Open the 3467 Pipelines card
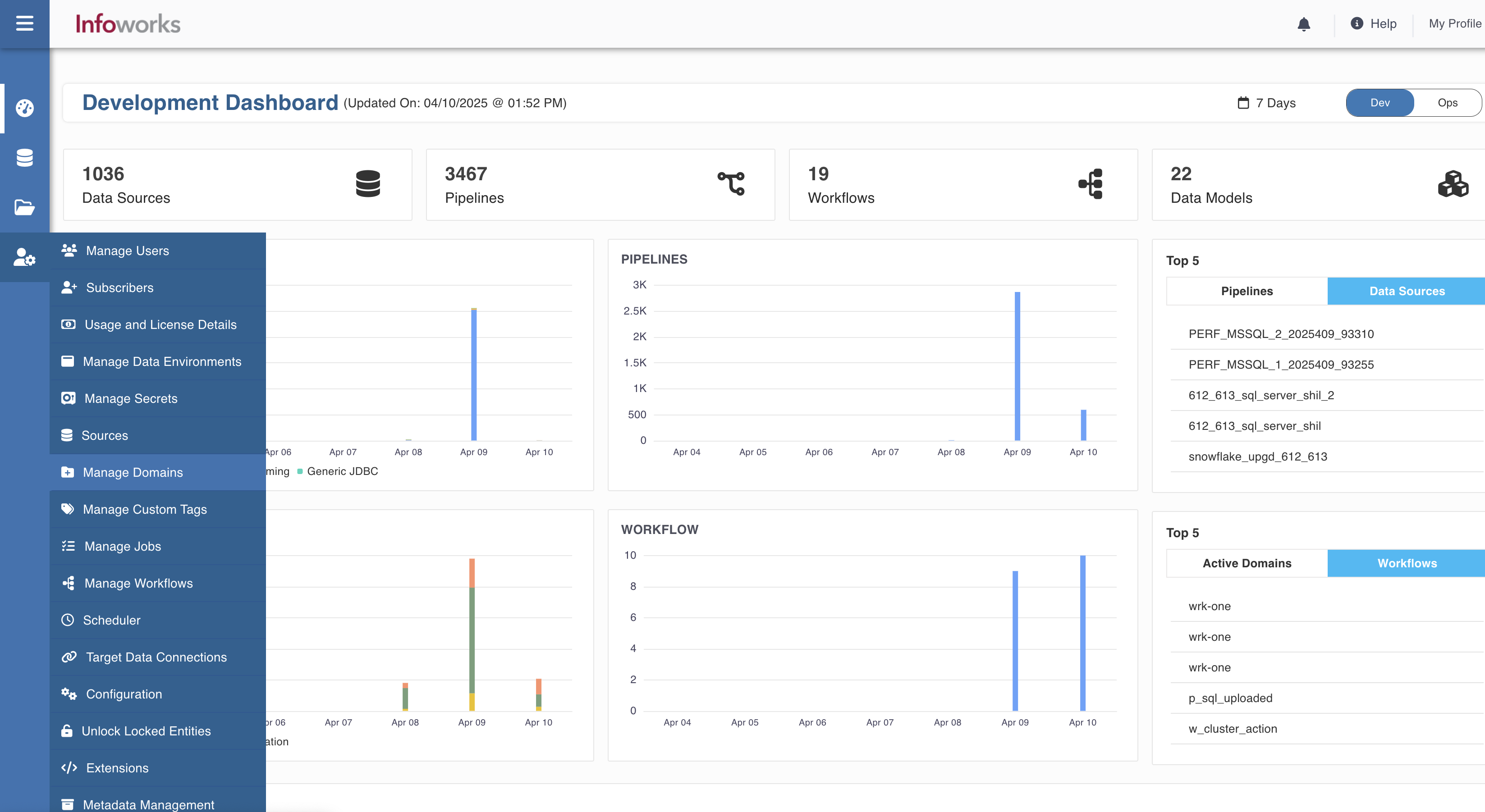The width and height of the screenshot is (1485, 812). click(600, 184)
